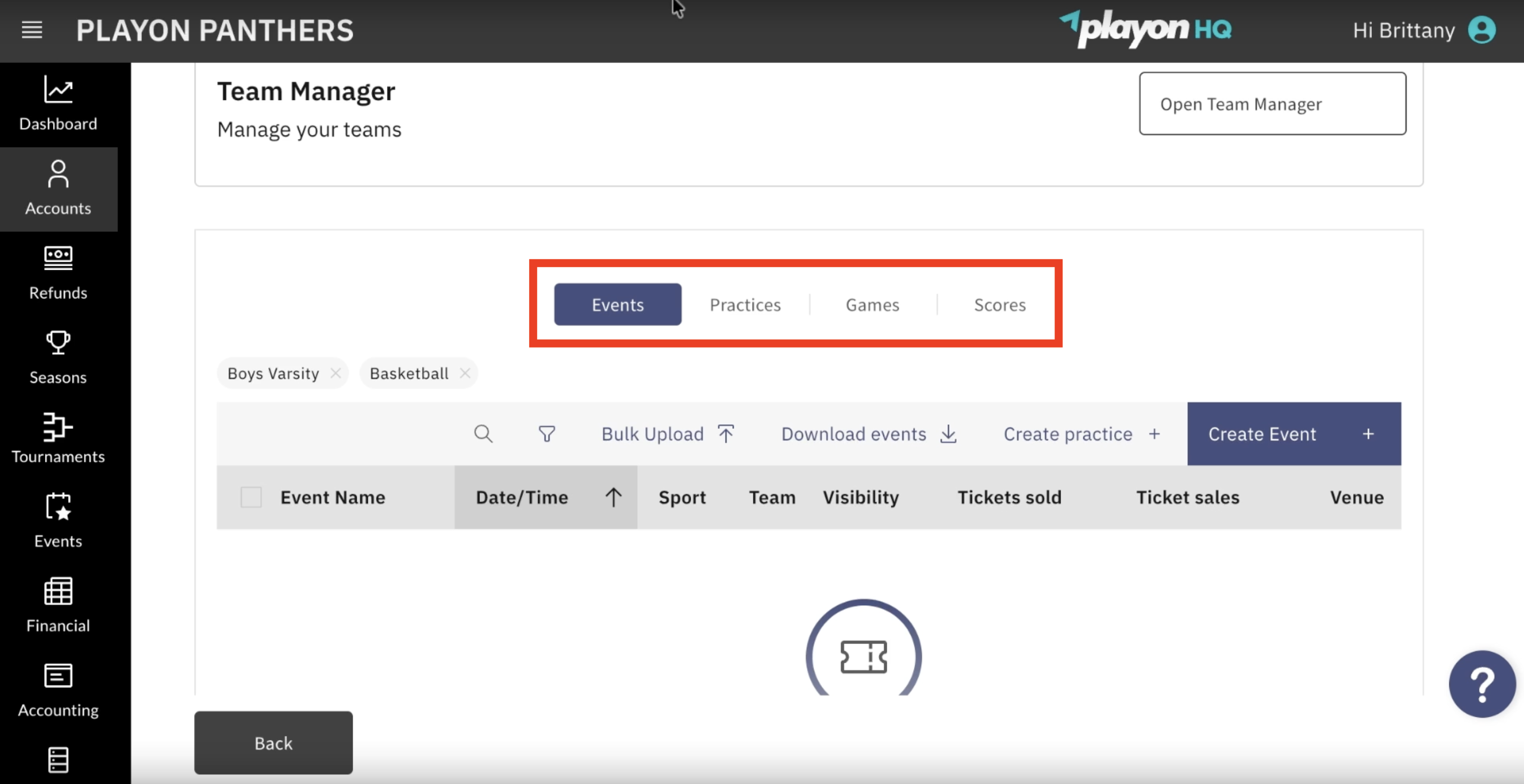Click Open Team Manager button
This screenshot has height=784, width=1524.
tap(1272, 104)
